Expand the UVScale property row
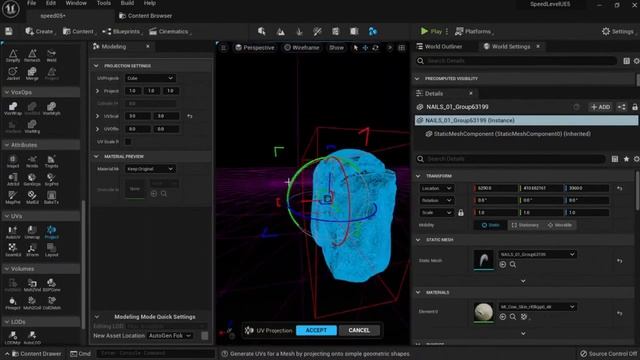 pyautogui.click(x=97, y=116)
